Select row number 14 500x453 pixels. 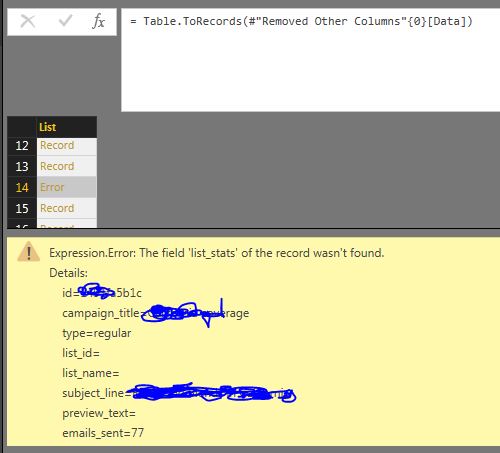[x=22, y=187]
